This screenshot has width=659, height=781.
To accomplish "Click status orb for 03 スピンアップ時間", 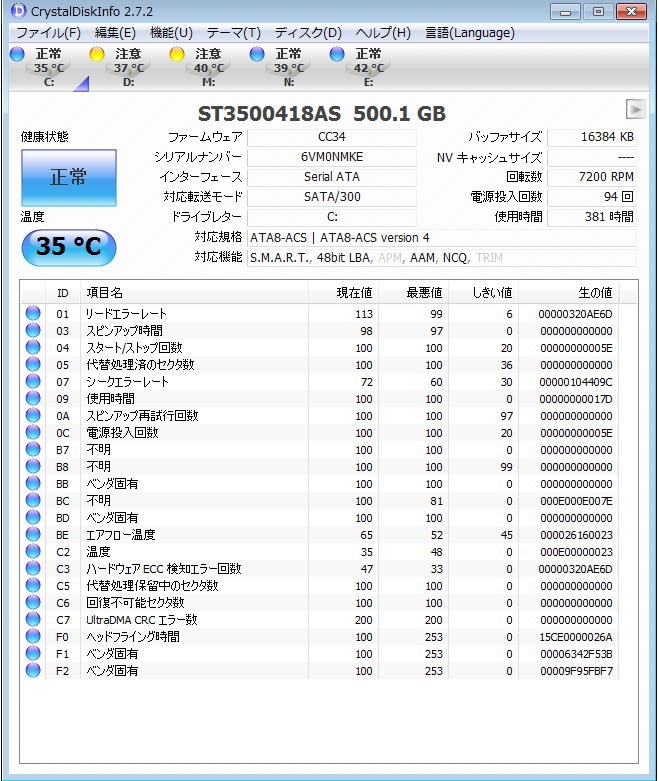I will coord(33,330).
